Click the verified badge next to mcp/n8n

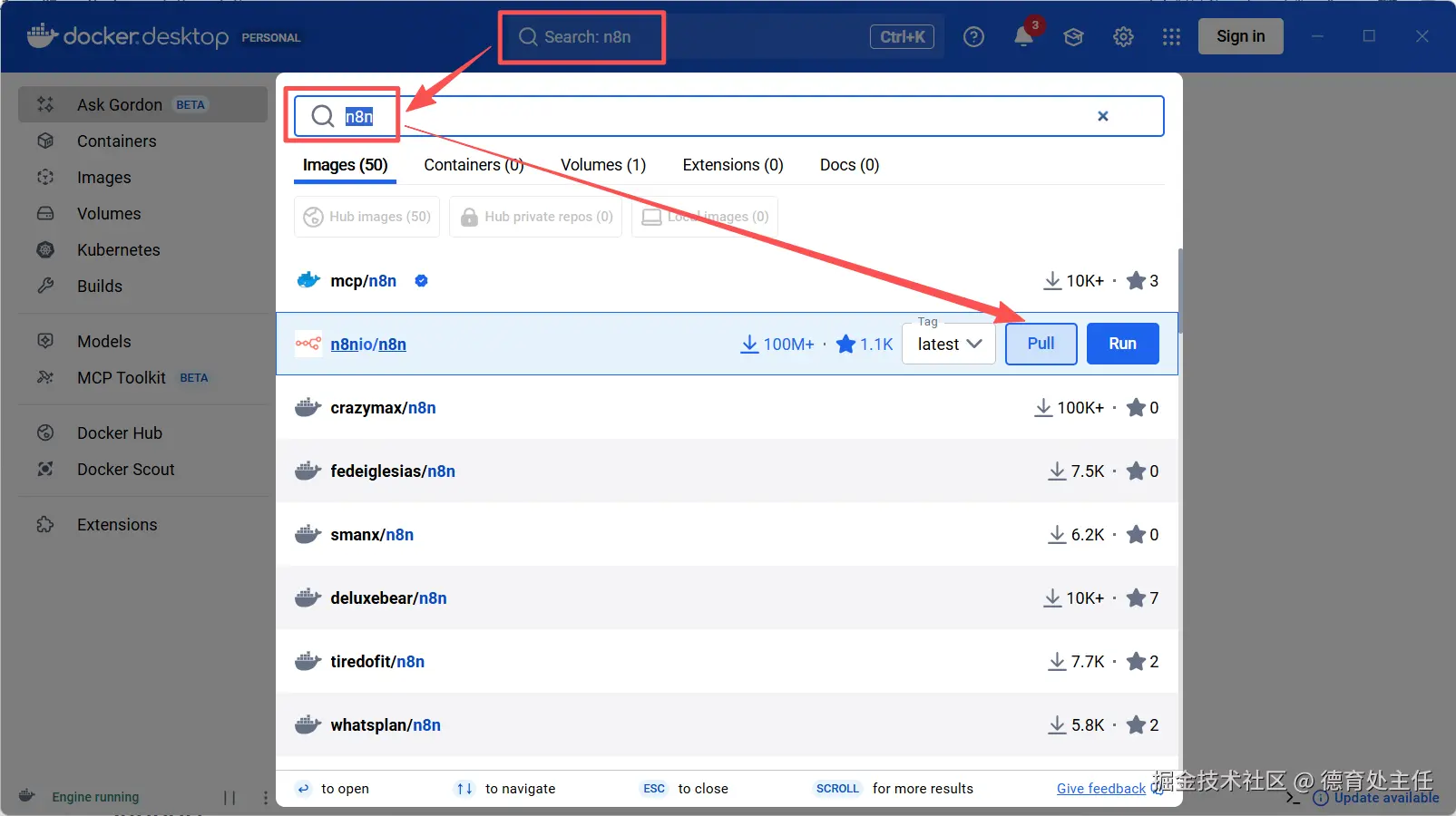click(x=421, y=281)
